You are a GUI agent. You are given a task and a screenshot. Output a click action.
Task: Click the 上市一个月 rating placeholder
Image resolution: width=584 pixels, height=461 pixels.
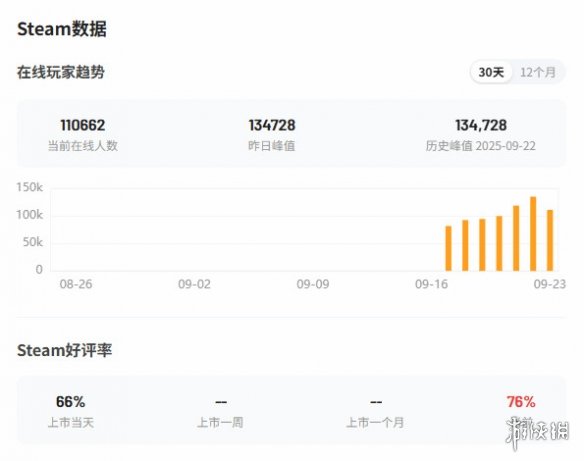point(376,402)
